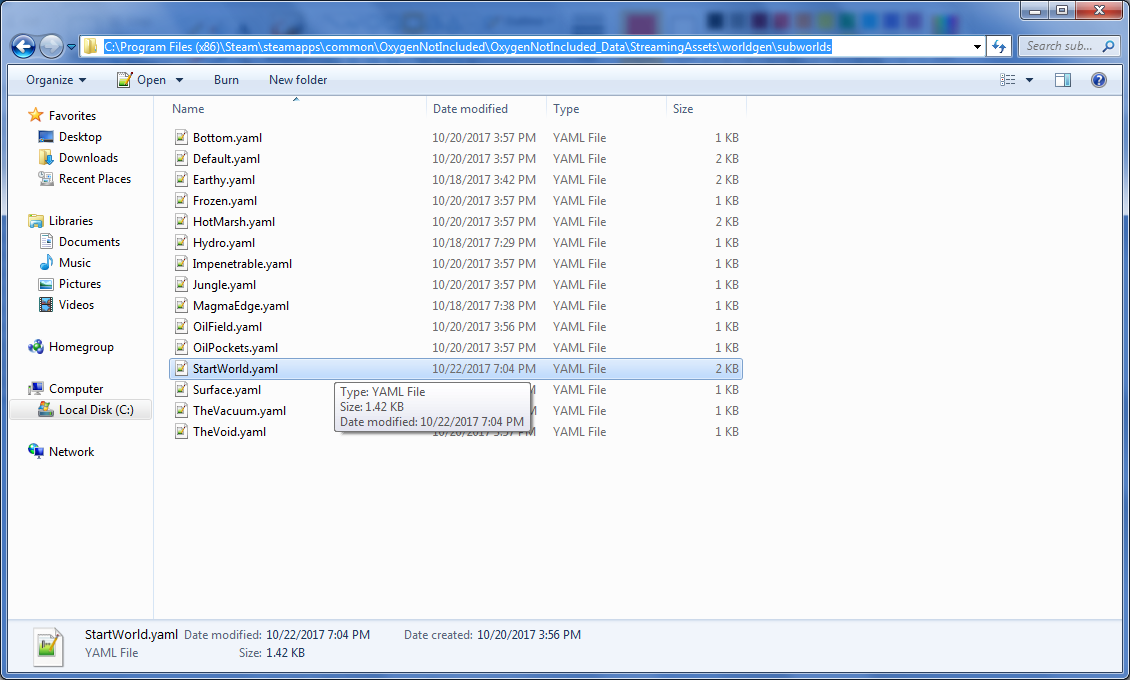Go back using the Back arrow

tap(23, 47)
